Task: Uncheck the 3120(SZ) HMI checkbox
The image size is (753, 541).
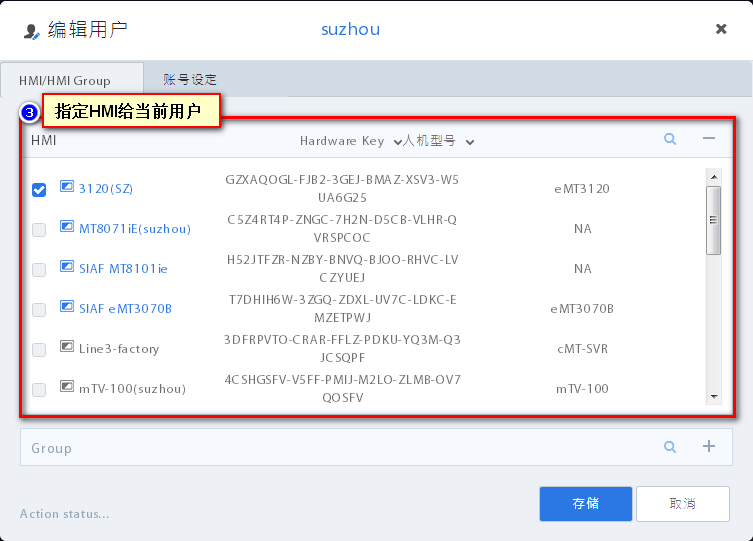Action: click(39, 189)
